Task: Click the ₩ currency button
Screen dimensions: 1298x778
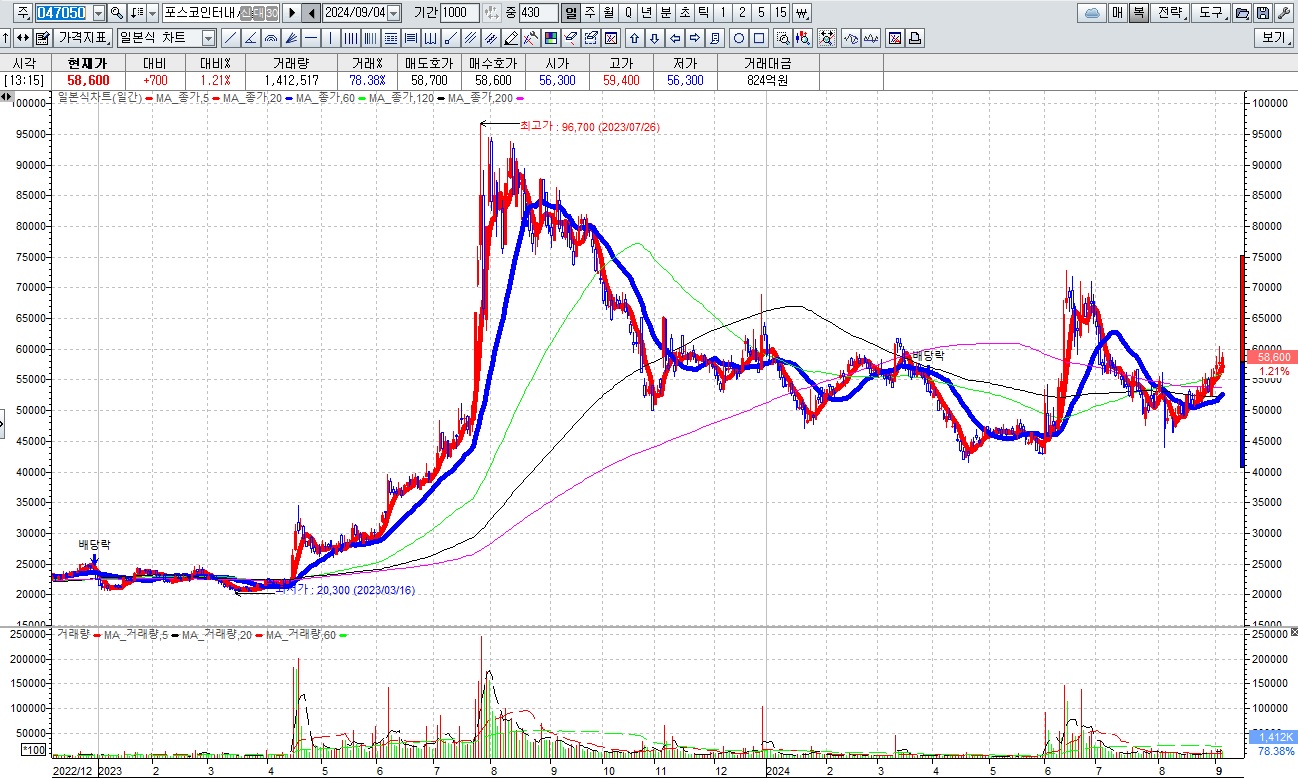Action: pos(802,13)
